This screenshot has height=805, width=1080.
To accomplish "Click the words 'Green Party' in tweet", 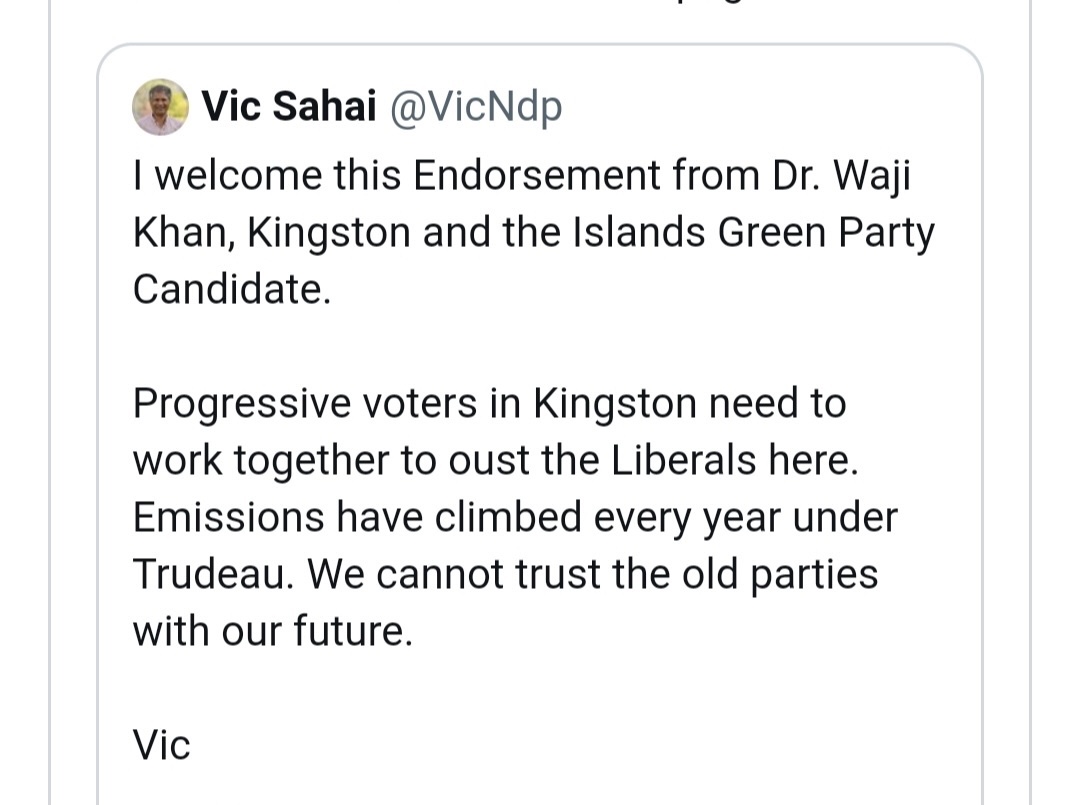I will (826, 233).
